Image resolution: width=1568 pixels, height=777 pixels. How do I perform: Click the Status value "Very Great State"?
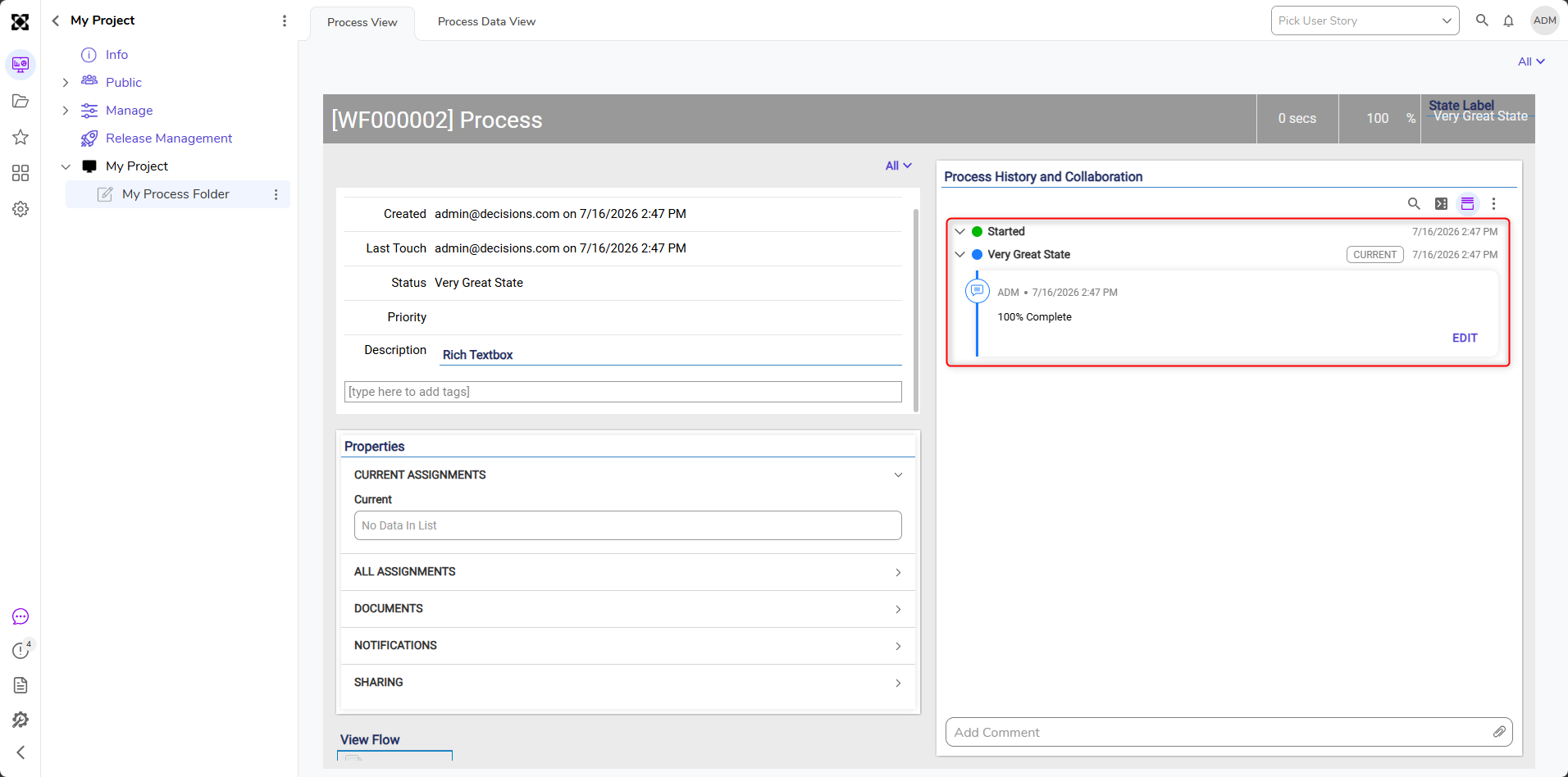[479, 283]
